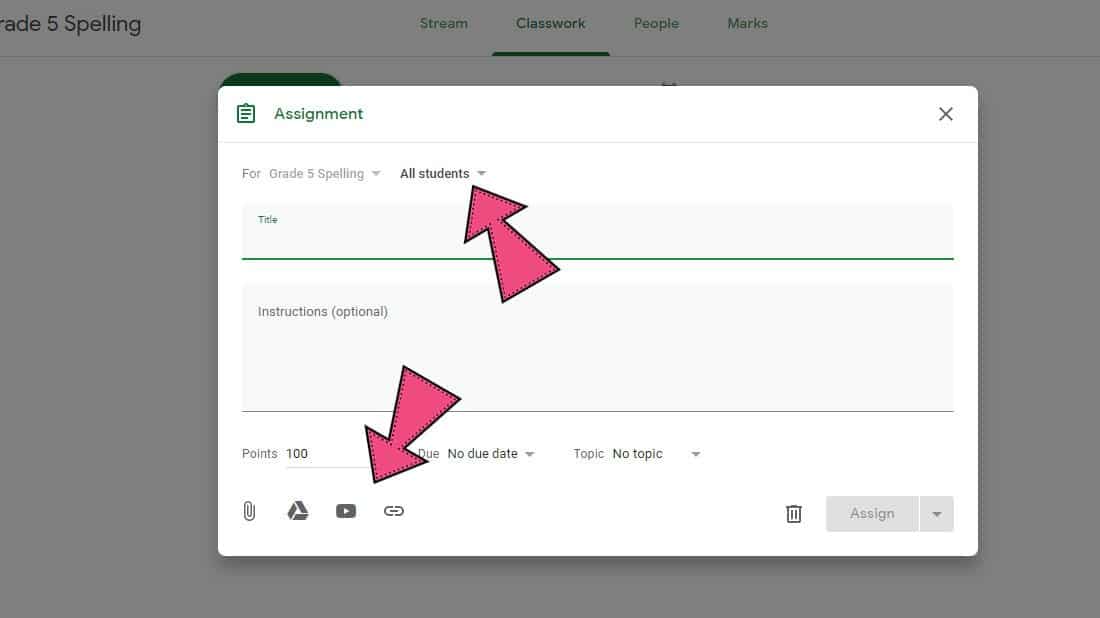This screenshot has height=618, width=1100.
Task: Expand the No topic dropdown
Action: coord(656,454)
